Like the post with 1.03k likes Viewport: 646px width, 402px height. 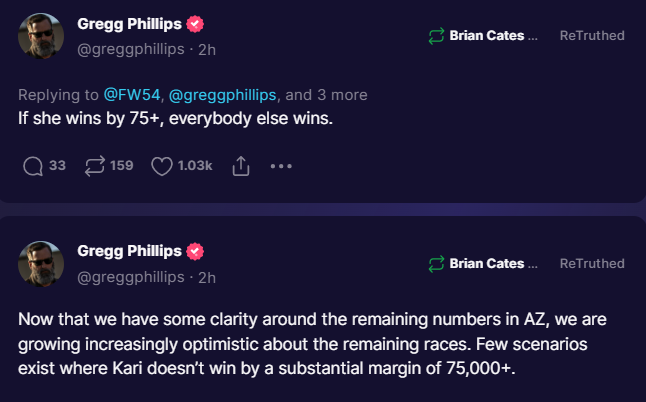point(162,166)
